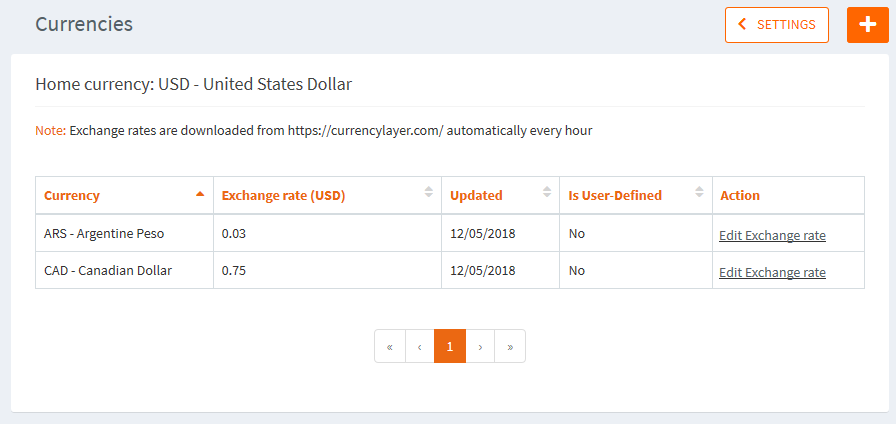Click the Currencies page heading
This screenshot has width=896, height=424.
coord(84,24)
